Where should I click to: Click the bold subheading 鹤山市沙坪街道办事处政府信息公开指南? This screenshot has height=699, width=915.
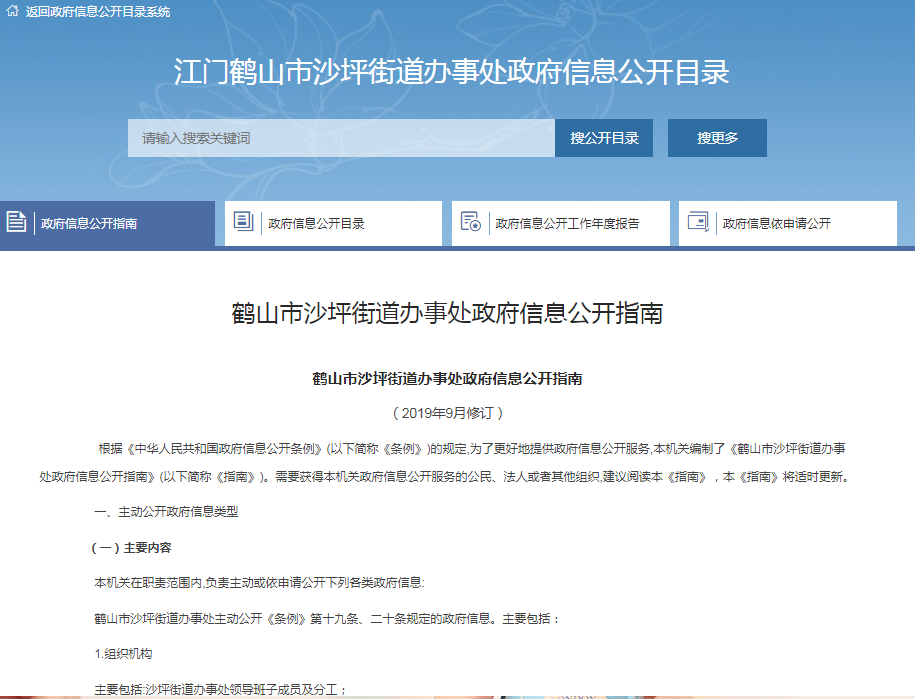click(447, 379)
